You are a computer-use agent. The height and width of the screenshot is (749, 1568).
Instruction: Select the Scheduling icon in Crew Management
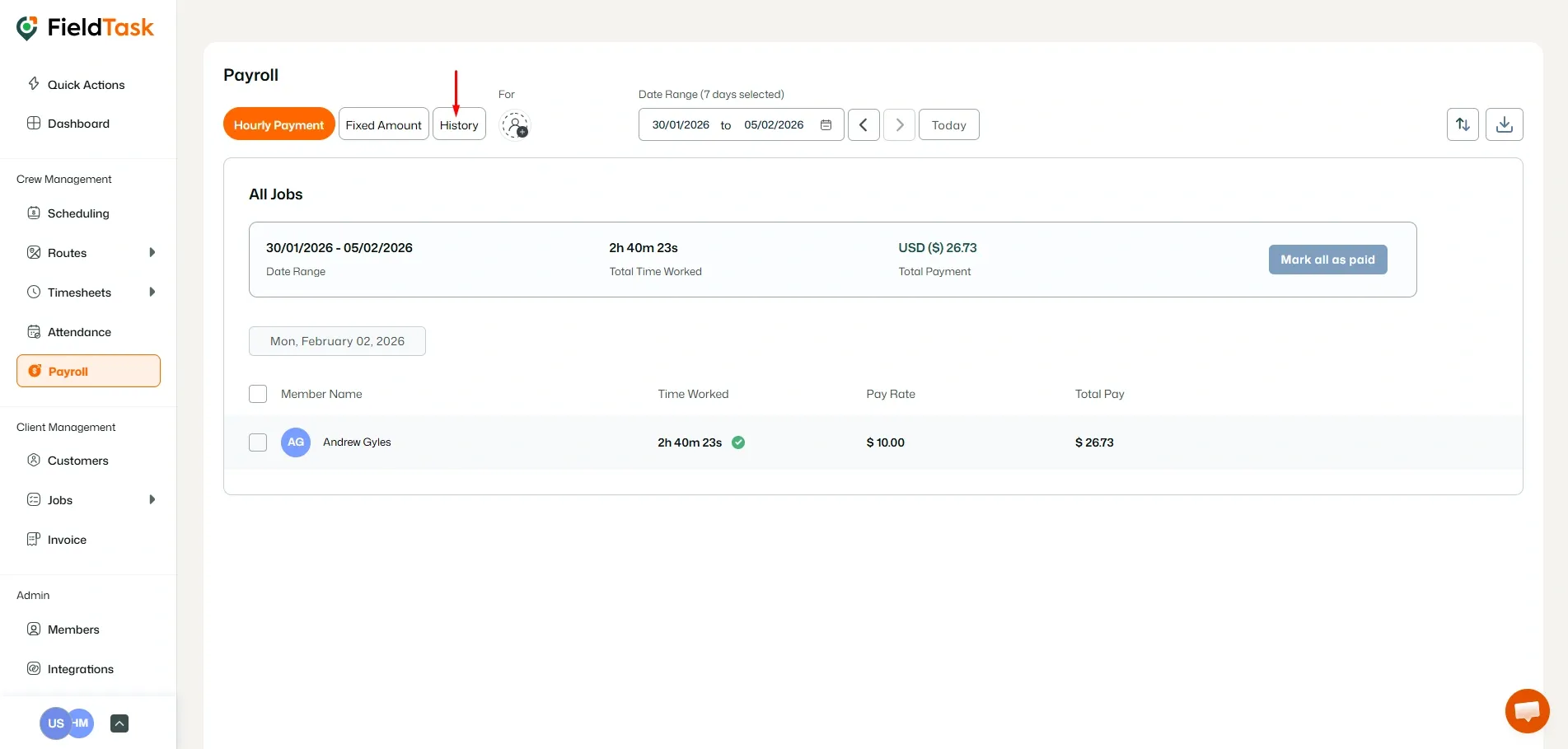(34, 213)
